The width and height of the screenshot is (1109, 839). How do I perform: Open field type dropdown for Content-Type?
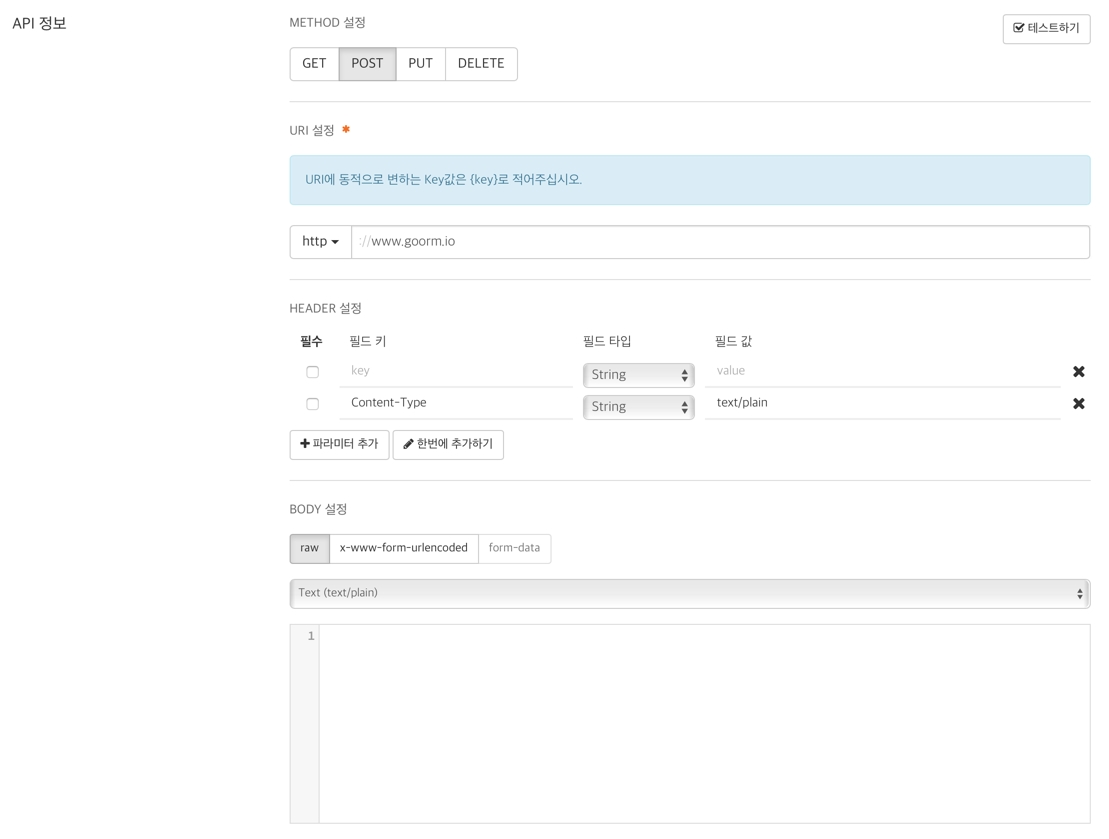tap(638, 407)
